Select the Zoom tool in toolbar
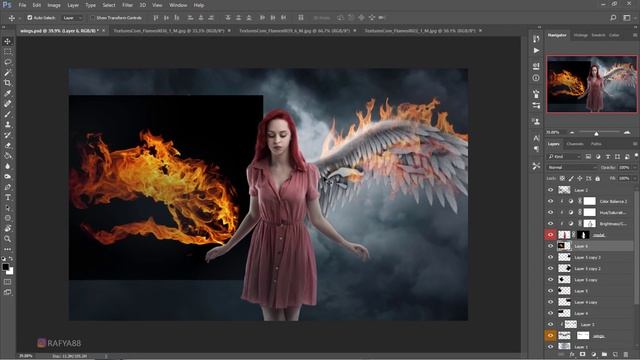 tap(8, 239)
